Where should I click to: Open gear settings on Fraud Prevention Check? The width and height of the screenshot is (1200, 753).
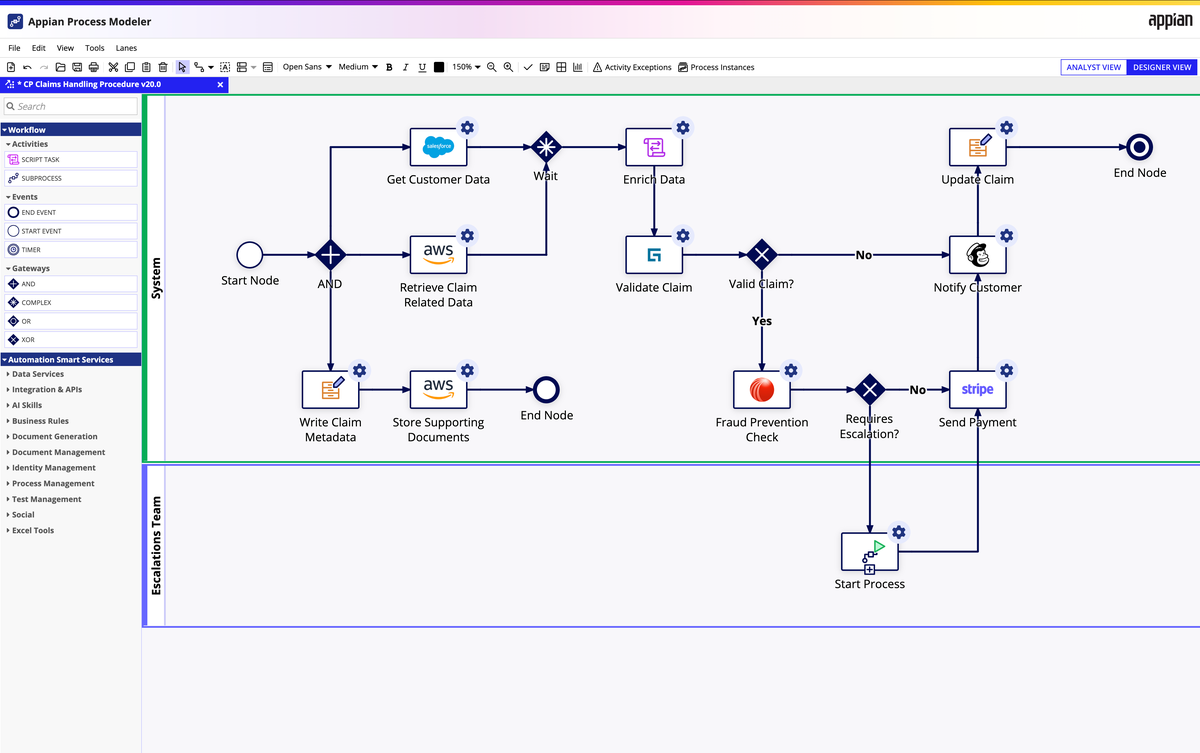coord(791,370)
